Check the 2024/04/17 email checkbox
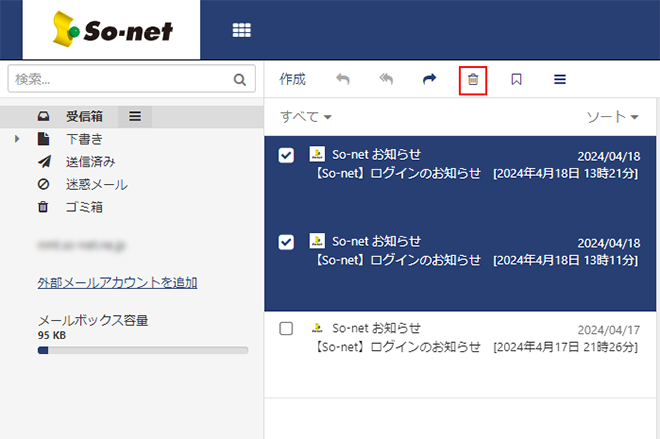 coord(286,328)
